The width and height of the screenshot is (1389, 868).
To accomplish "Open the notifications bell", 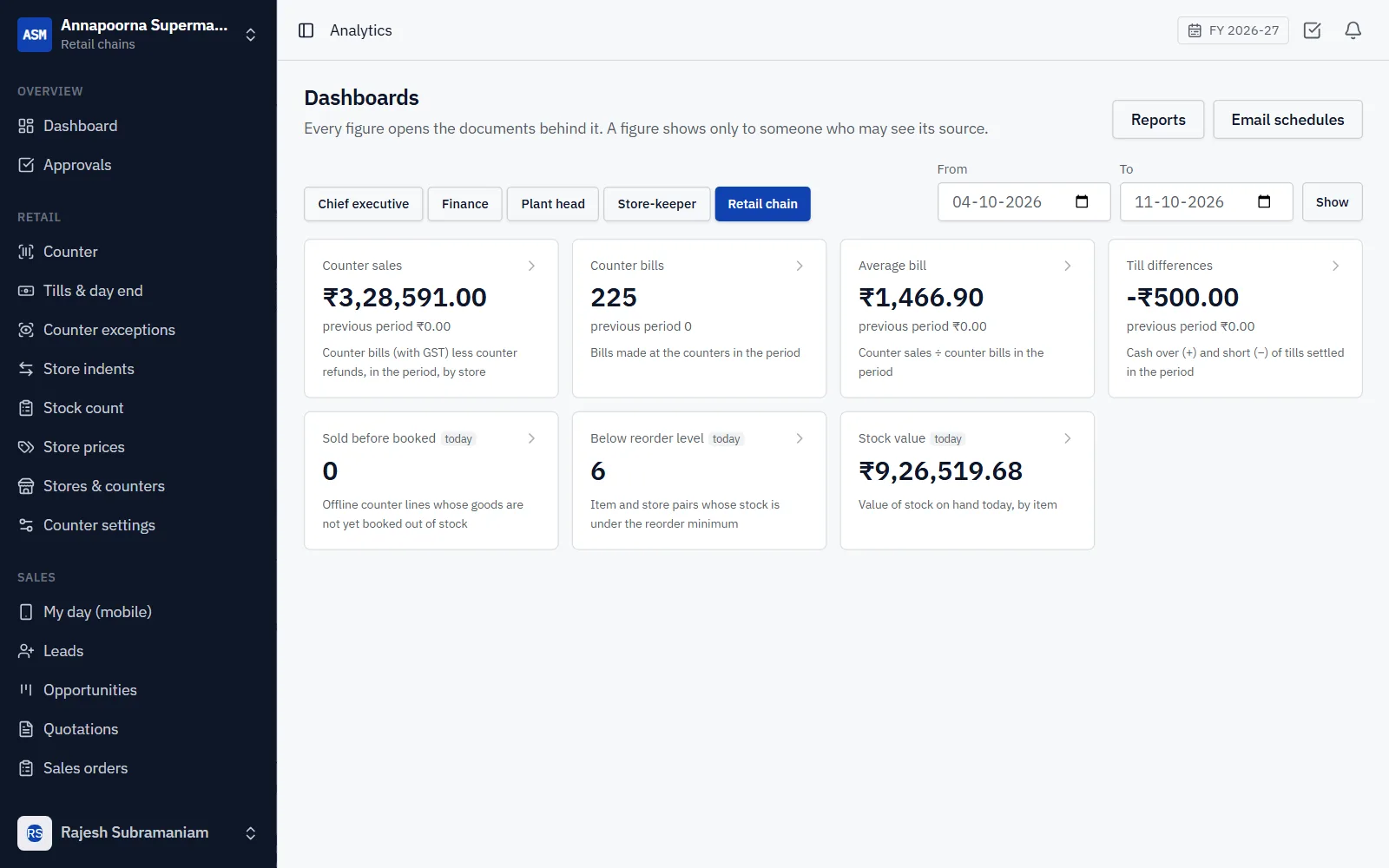I will [x=1353, y=30].
